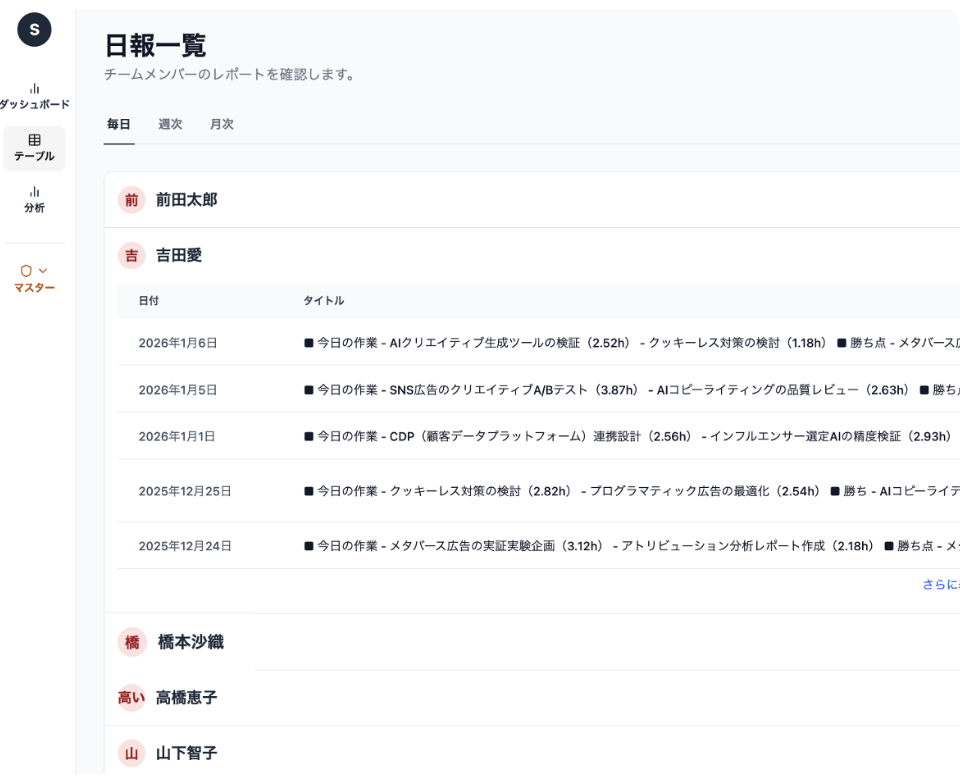Open 分析 via its chart icon
Viewport: 960px width, 777px height.
(35, 191)
